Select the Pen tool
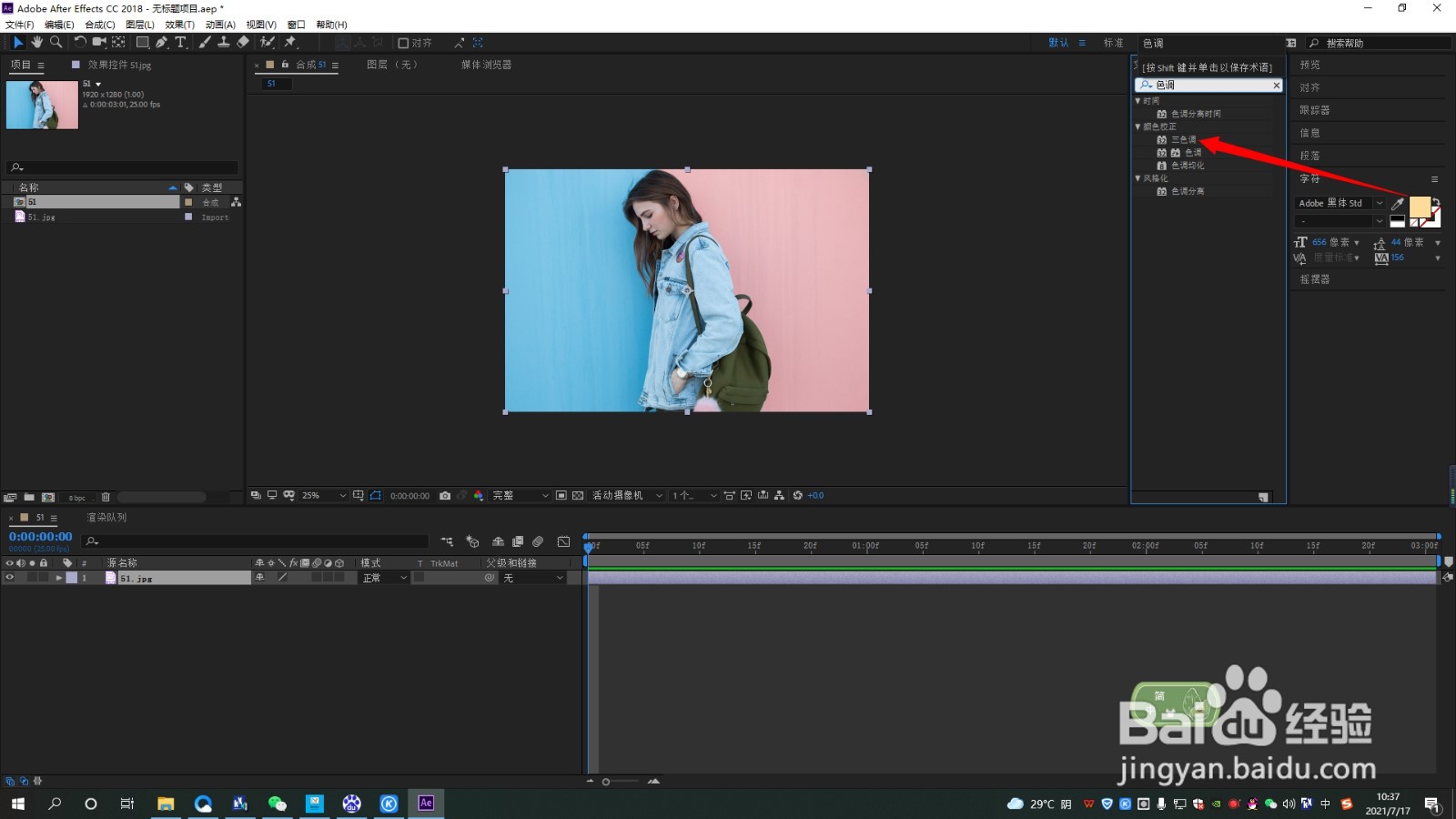 point(161,43)
